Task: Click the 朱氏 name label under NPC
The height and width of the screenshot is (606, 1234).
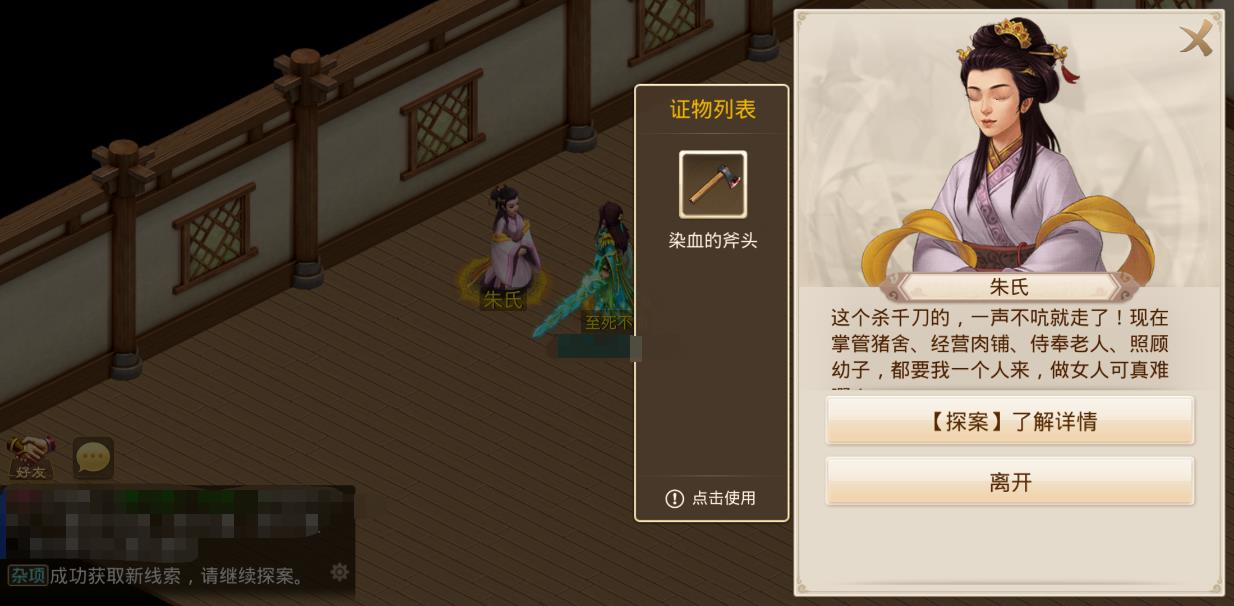Action: point(502,299)
